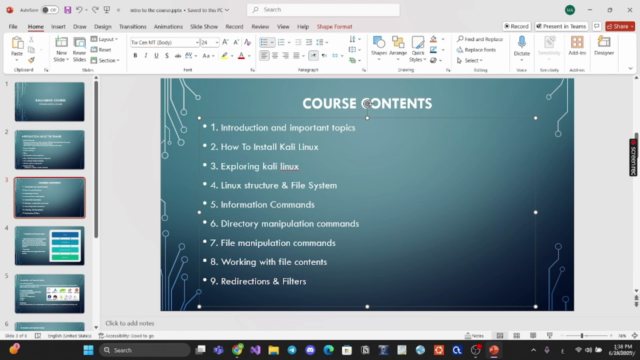Decrease list indent level icon
Image resolution: width=640 pixels, height=360 pixels.
[x=298, y=42]
